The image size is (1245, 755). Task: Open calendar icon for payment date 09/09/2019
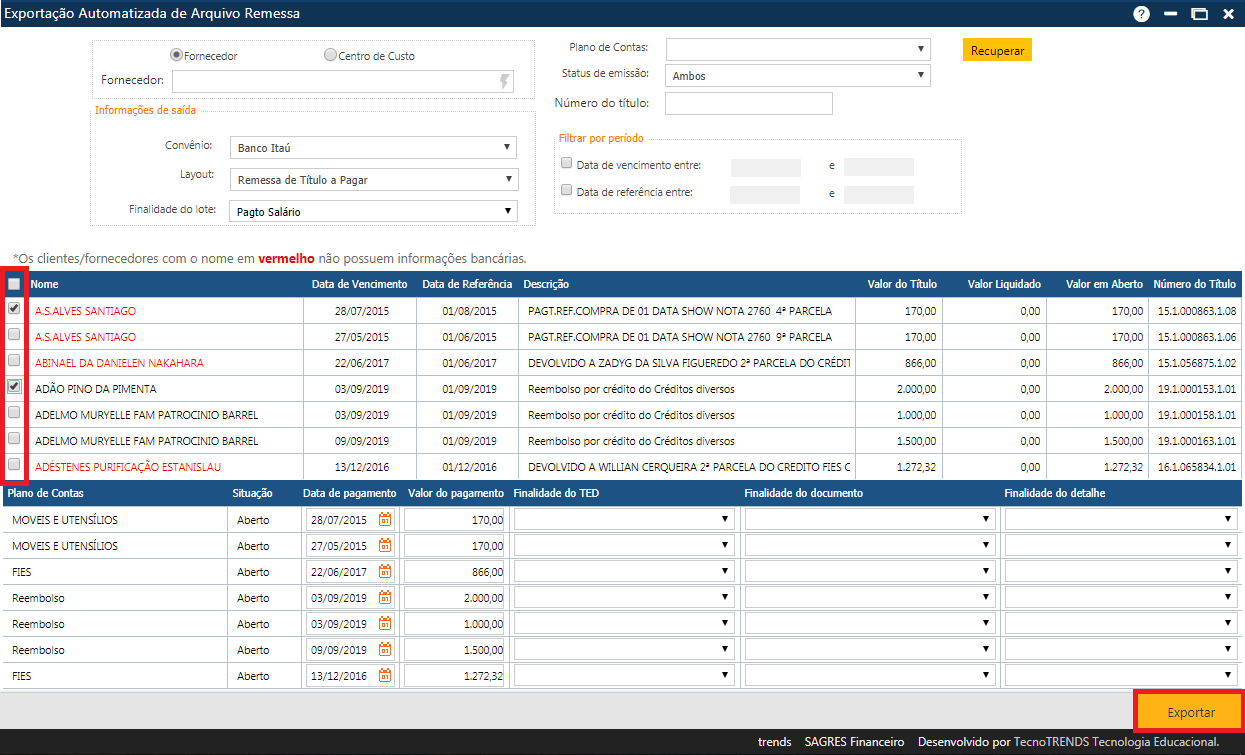(x=385, y=650)
